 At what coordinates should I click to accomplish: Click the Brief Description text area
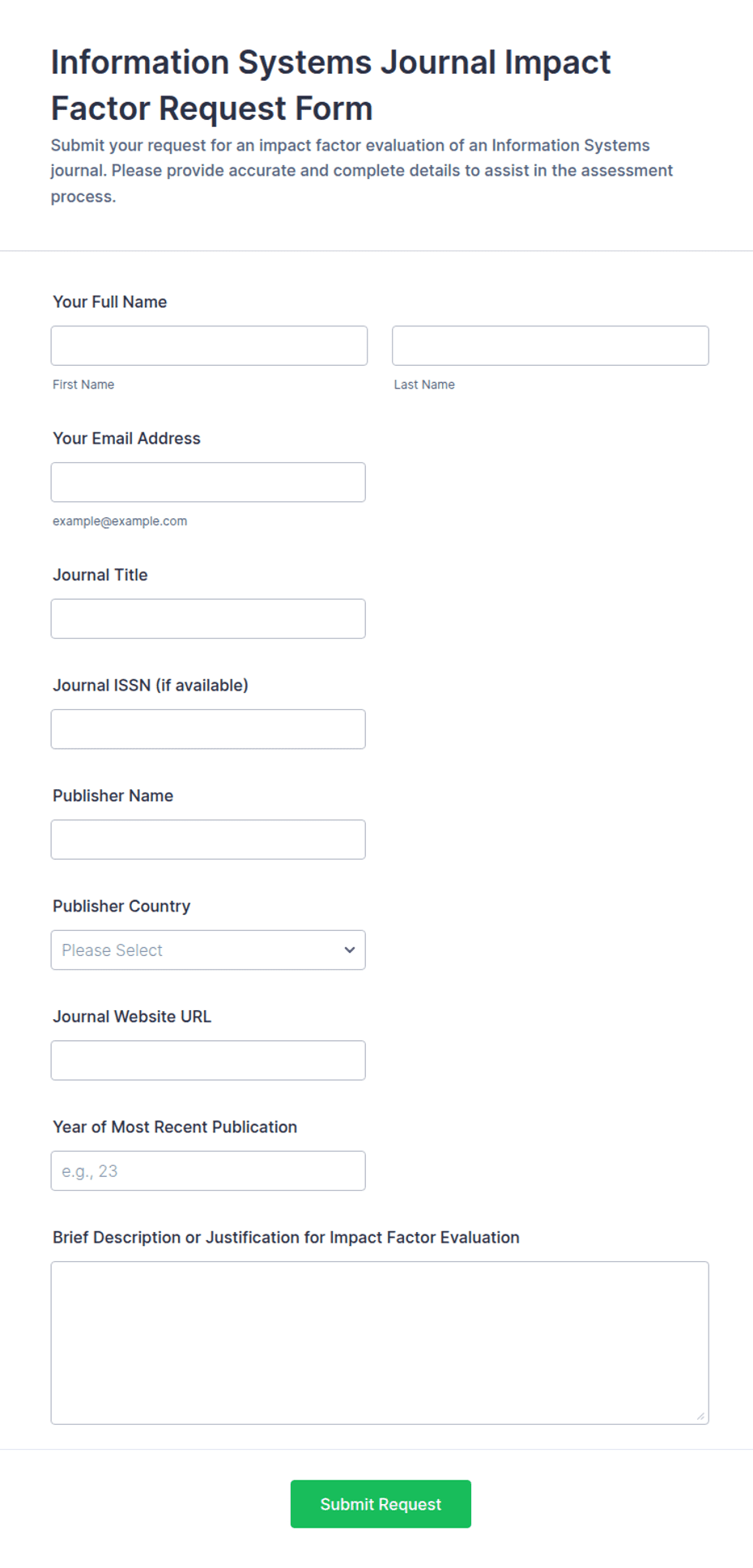tap(380, 1343)
